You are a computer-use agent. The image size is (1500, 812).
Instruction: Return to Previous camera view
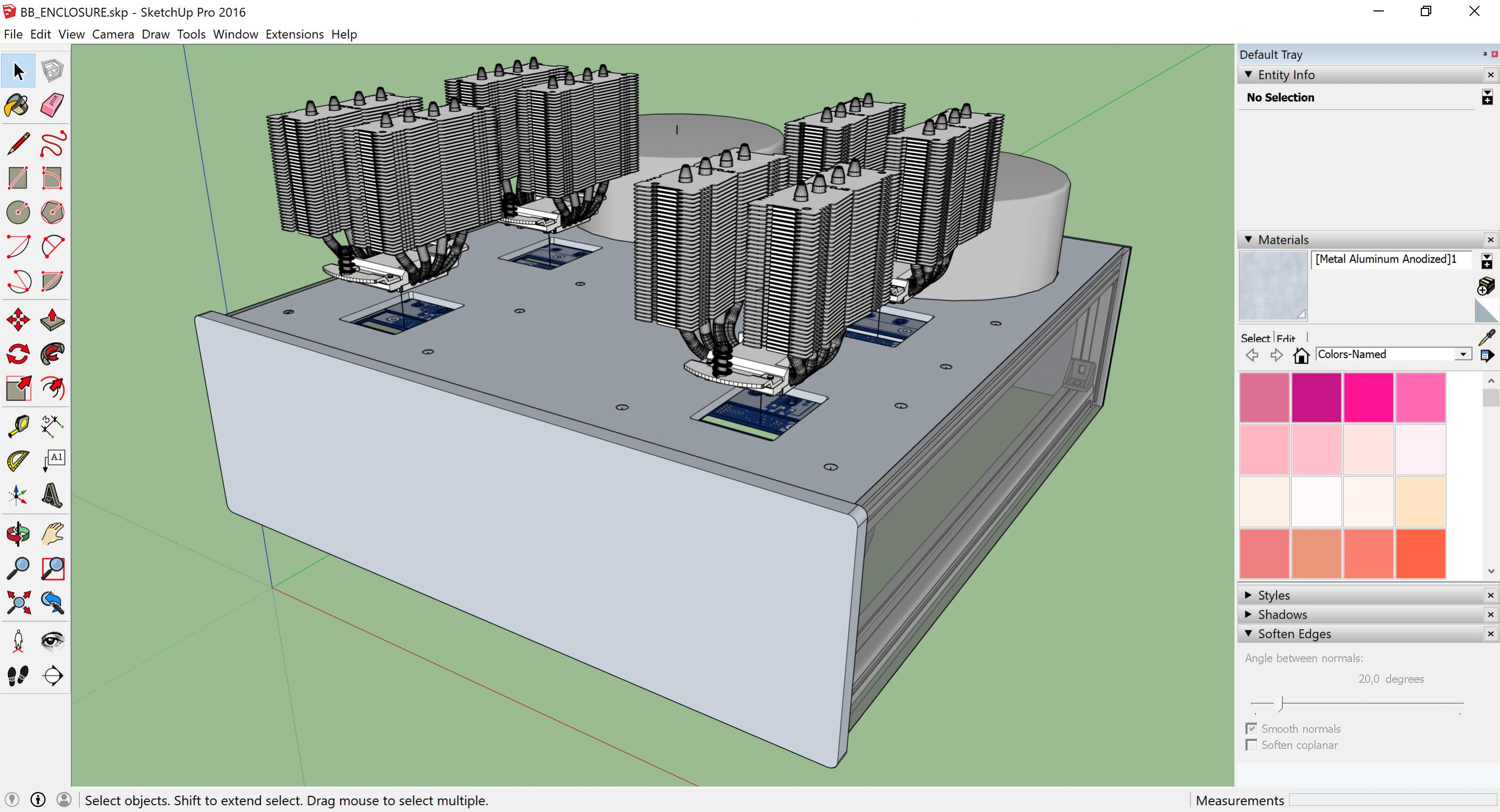(x=53, y=603)
